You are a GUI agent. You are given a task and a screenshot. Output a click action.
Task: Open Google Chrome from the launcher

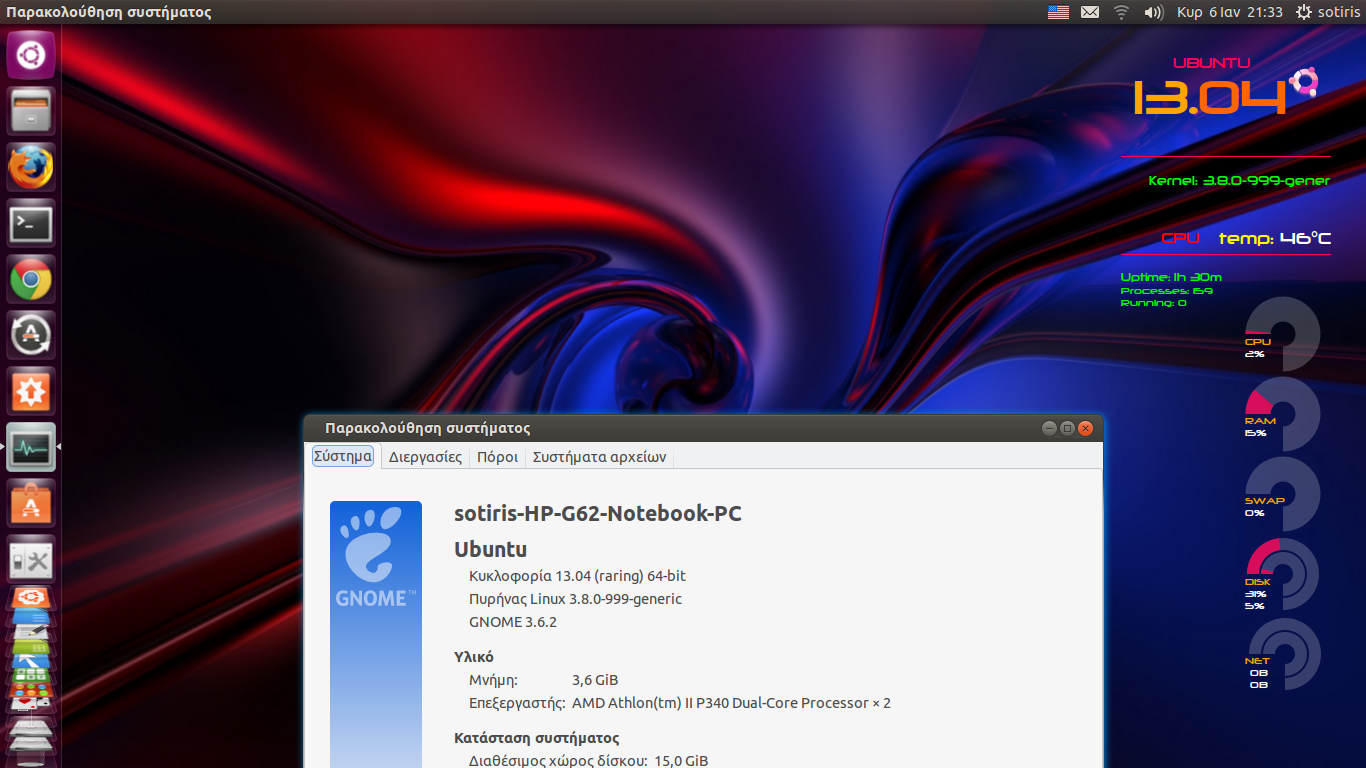coord(31,280)
